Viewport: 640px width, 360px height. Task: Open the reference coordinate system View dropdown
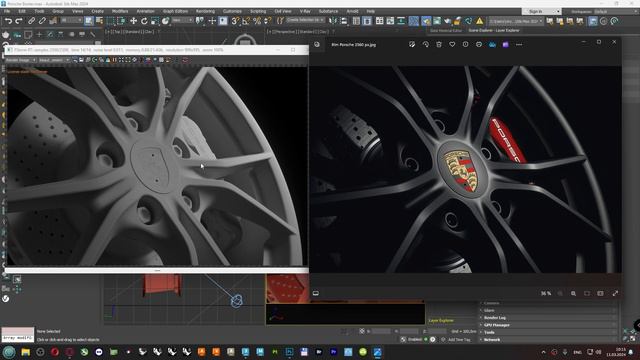click(x=182, y=20)
